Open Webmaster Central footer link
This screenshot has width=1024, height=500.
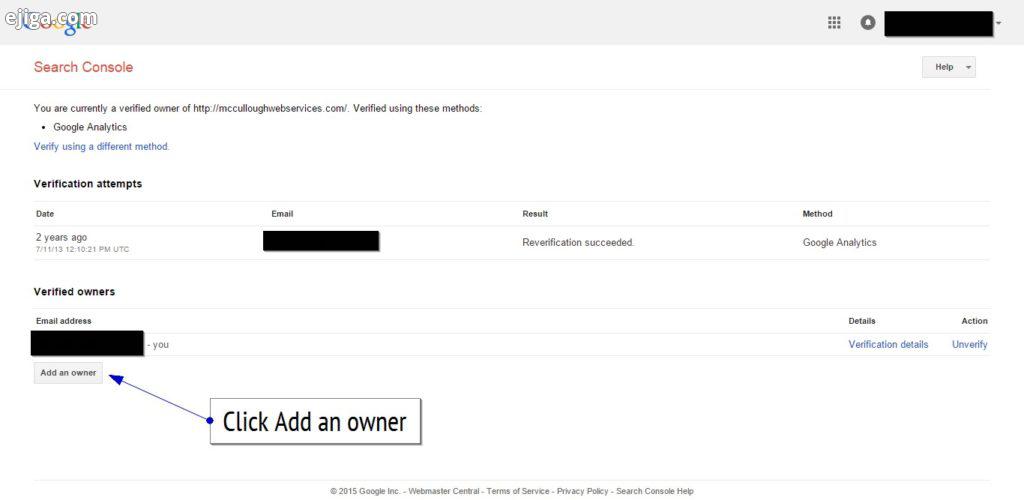443,491
